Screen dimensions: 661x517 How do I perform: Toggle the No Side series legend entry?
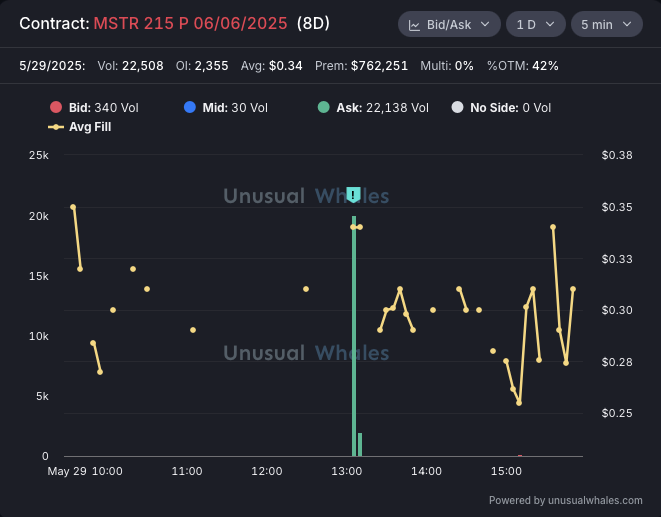[501, 108]
